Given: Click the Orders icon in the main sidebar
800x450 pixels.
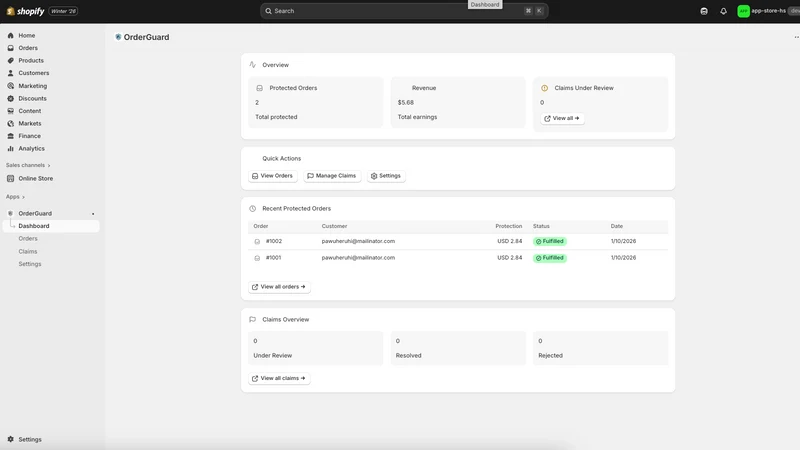Looking at the screenshot, I should 11,48.
